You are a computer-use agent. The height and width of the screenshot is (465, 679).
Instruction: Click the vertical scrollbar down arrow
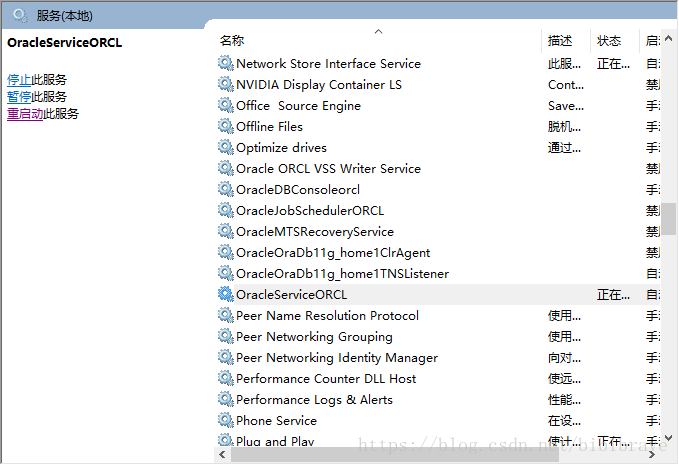[669, 438]
